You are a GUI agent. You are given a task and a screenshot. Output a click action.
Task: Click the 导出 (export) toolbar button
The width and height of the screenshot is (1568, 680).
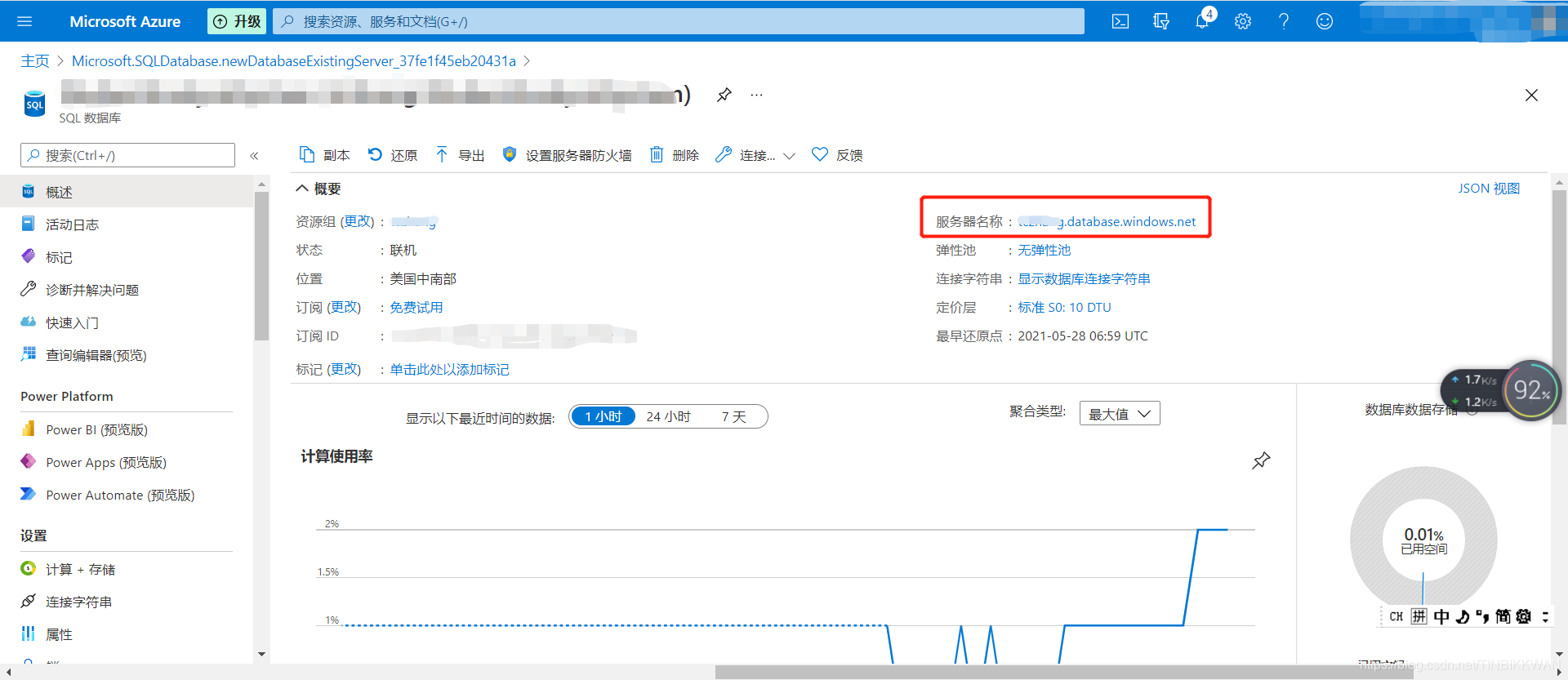coord(460,155)
